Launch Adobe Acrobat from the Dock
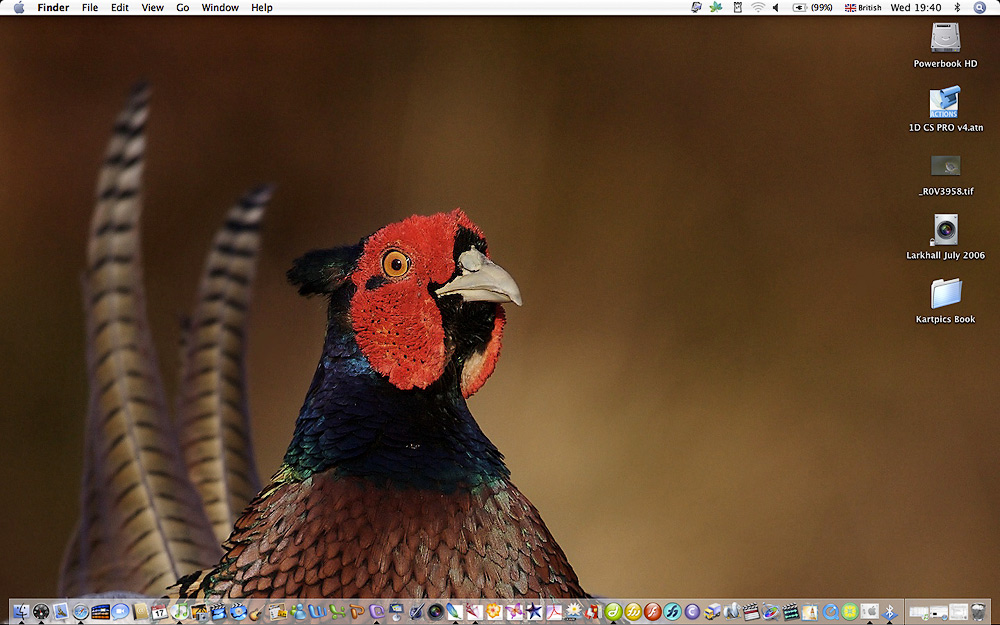 coord(554,612)
